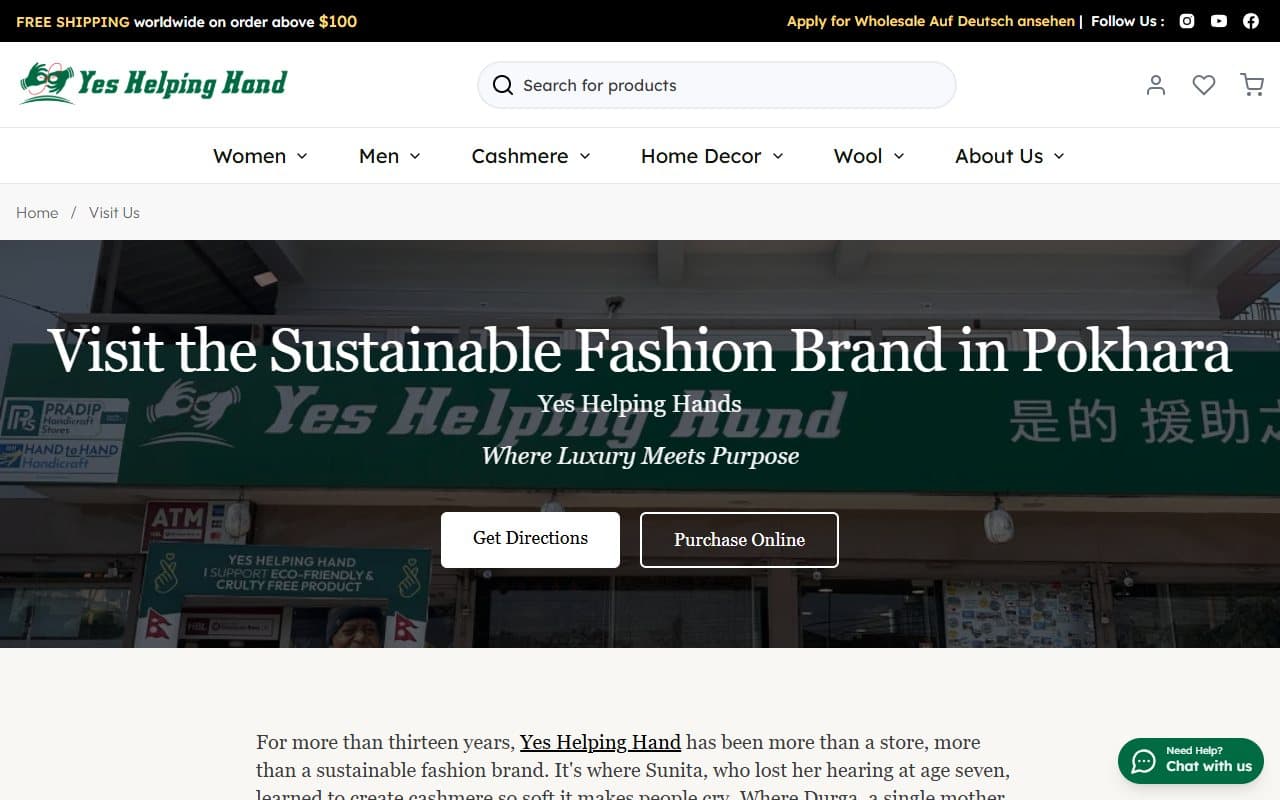Screen dimensions: 1280x800
Task: Open the Women category
Action: click(x=249, y=156)
